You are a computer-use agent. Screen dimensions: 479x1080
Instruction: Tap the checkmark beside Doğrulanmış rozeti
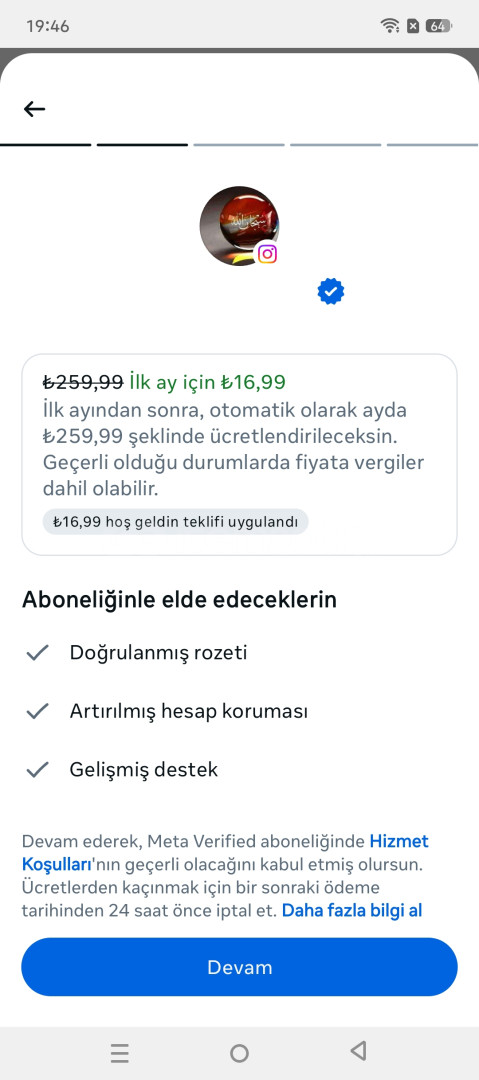[37, 652]
